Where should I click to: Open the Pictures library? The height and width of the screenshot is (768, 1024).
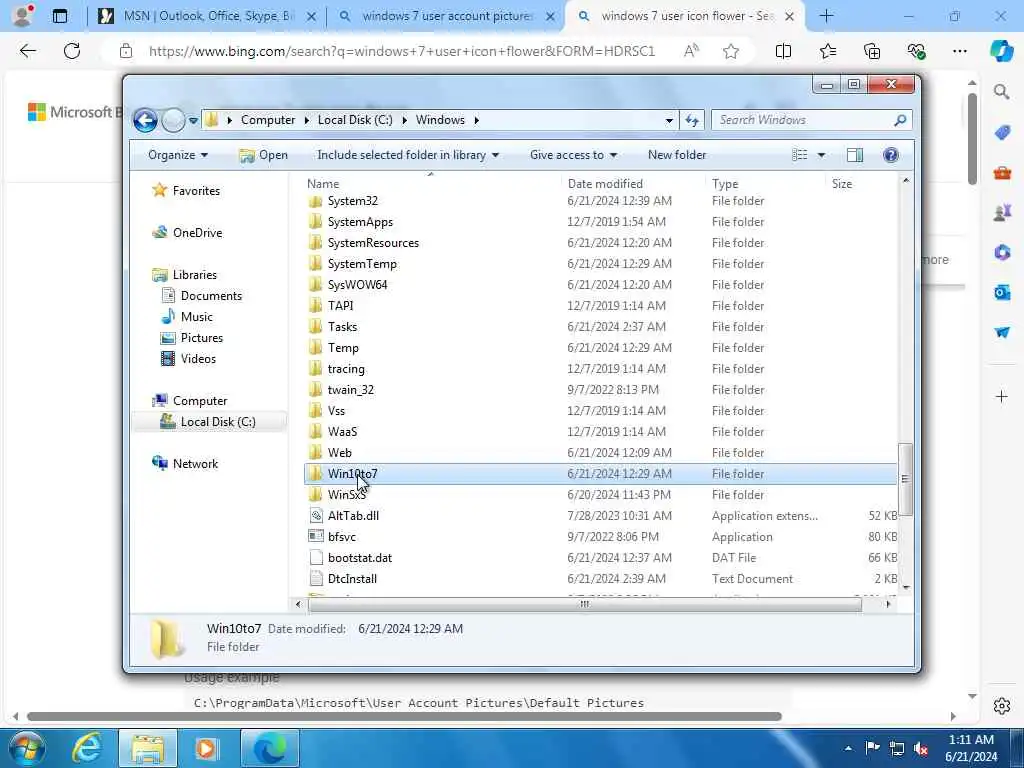[x=192, y=338]
